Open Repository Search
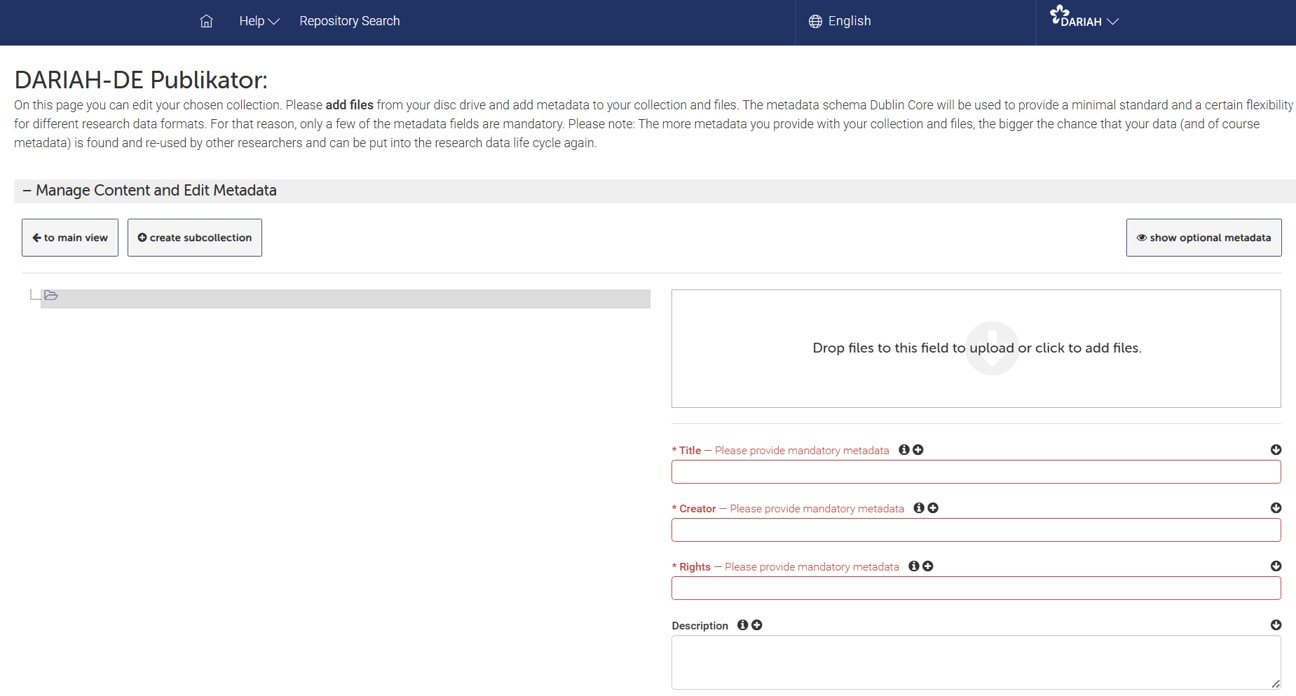 [349, 21]
